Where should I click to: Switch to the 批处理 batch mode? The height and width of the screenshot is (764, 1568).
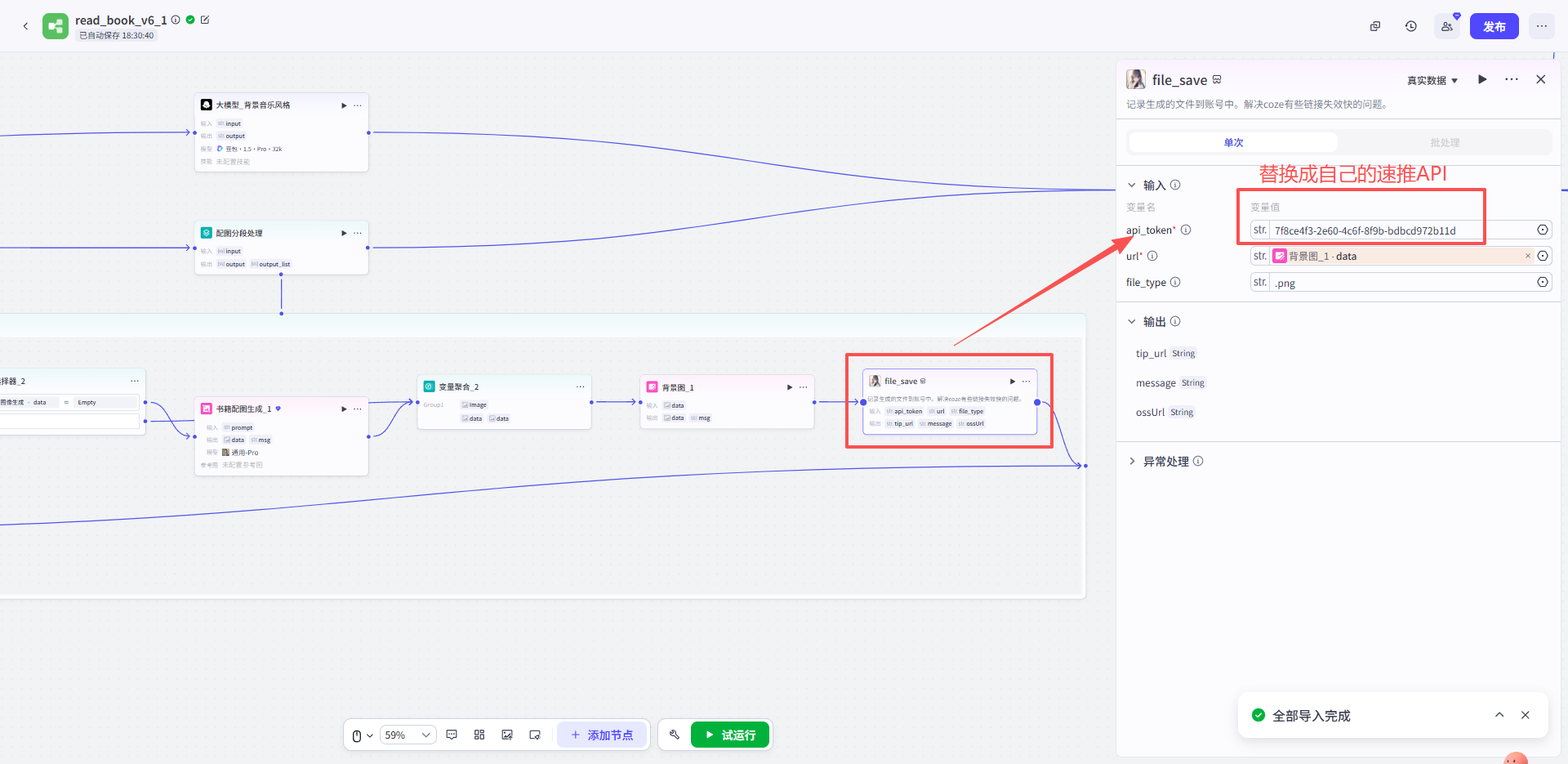[1444, 142]
